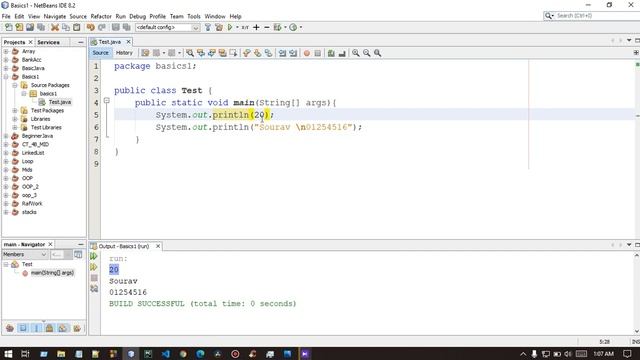Open the Refactor menu
The width and height of the screenshot is (640, 360).
coord(101,16)
